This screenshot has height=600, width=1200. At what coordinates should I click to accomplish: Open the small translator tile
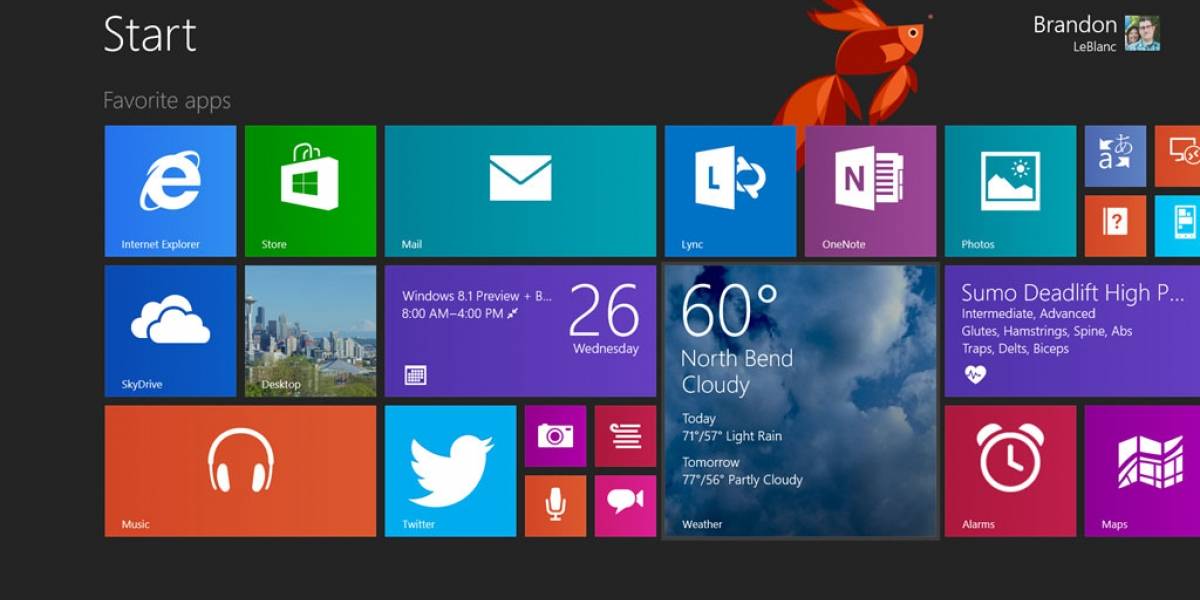pos(1115,156)
